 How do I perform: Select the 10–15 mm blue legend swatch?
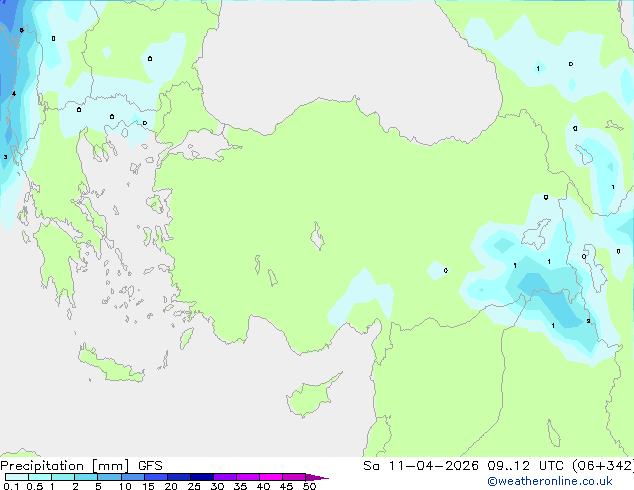(x=133, y=477)
